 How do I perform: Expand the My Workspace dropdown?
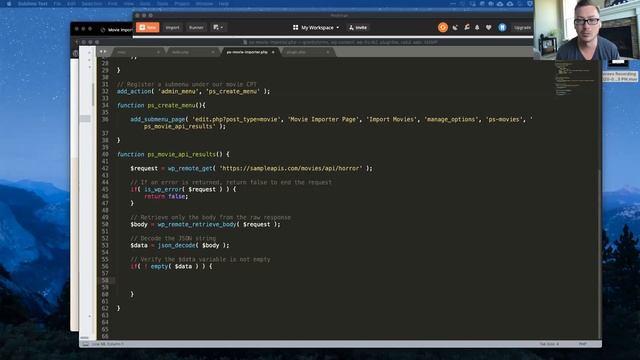coord(316,27)
